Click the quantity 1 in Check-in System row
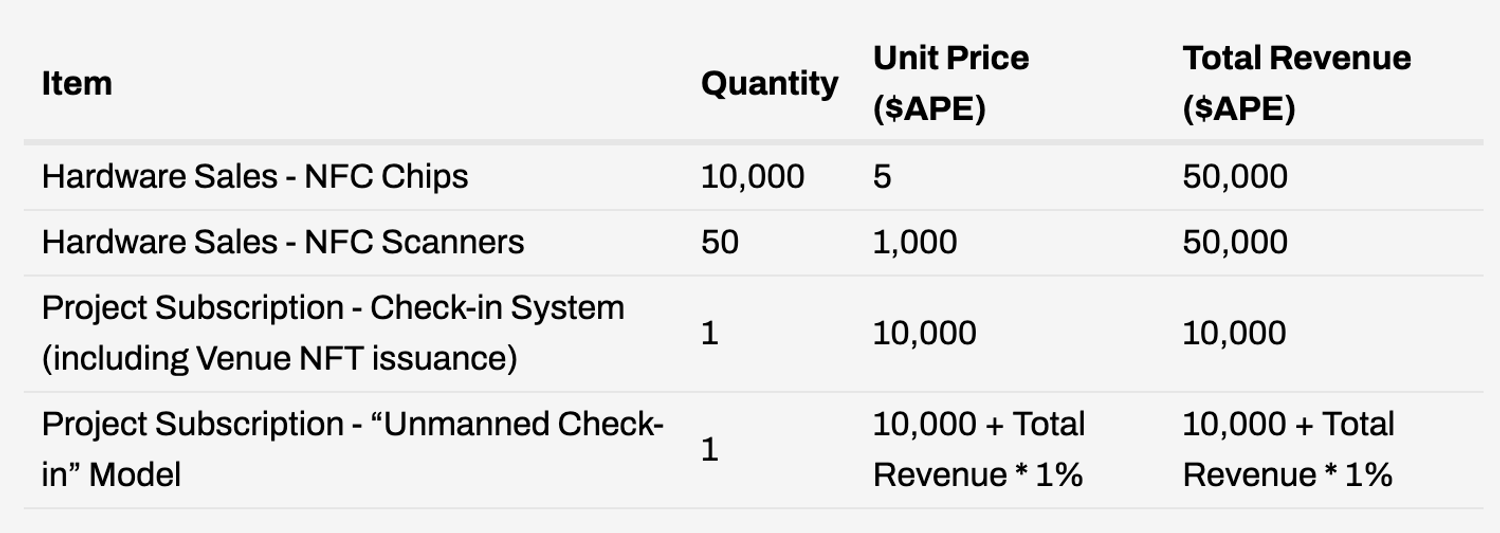The image size is (1500, 533). (x=710, y=333)
